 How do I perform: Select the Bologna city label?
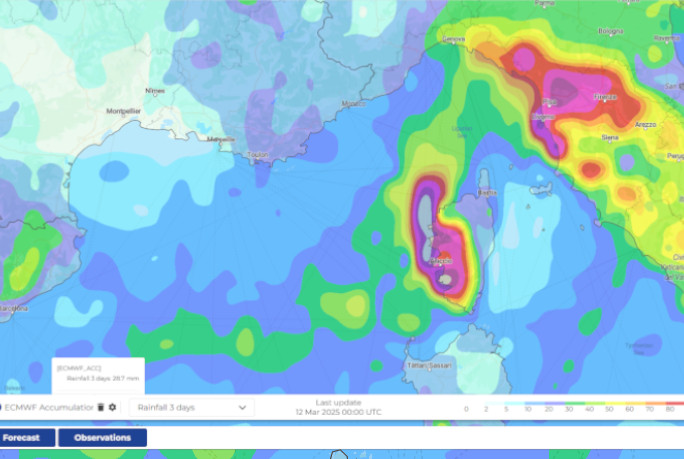[610, 31]
